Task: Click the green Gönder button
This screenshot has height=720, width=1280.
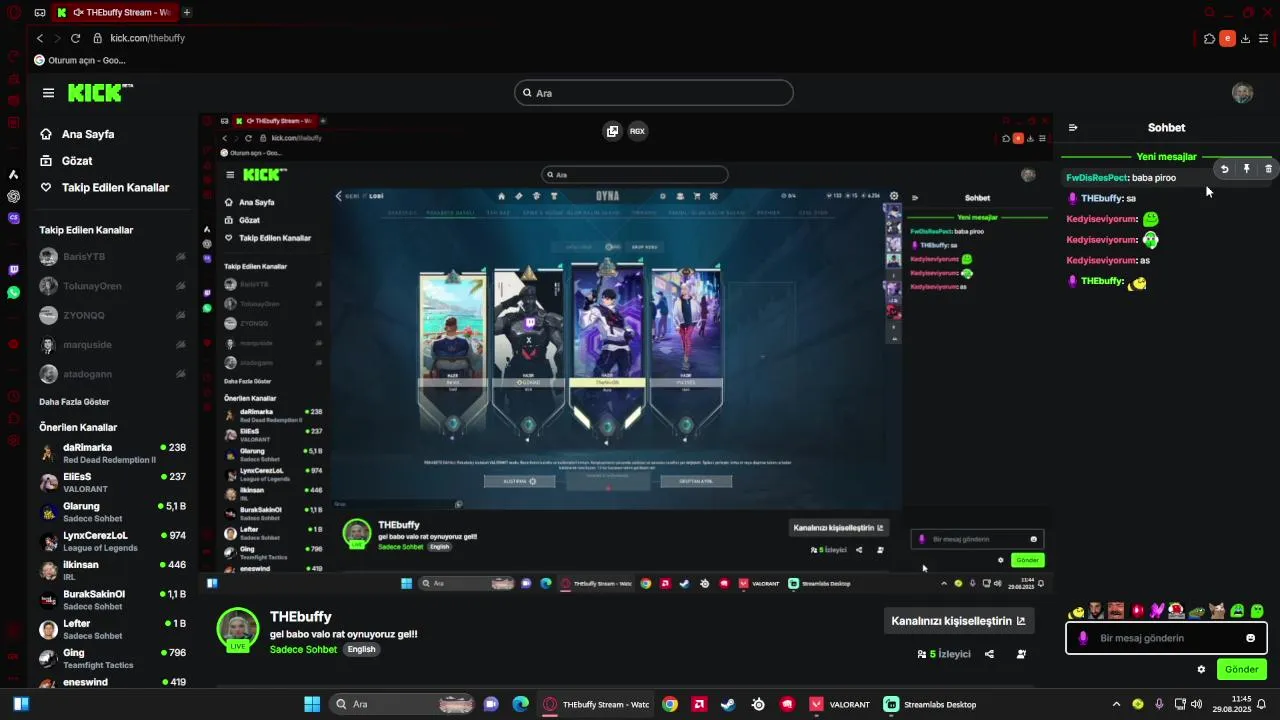Action: (x=1241, y=669)
